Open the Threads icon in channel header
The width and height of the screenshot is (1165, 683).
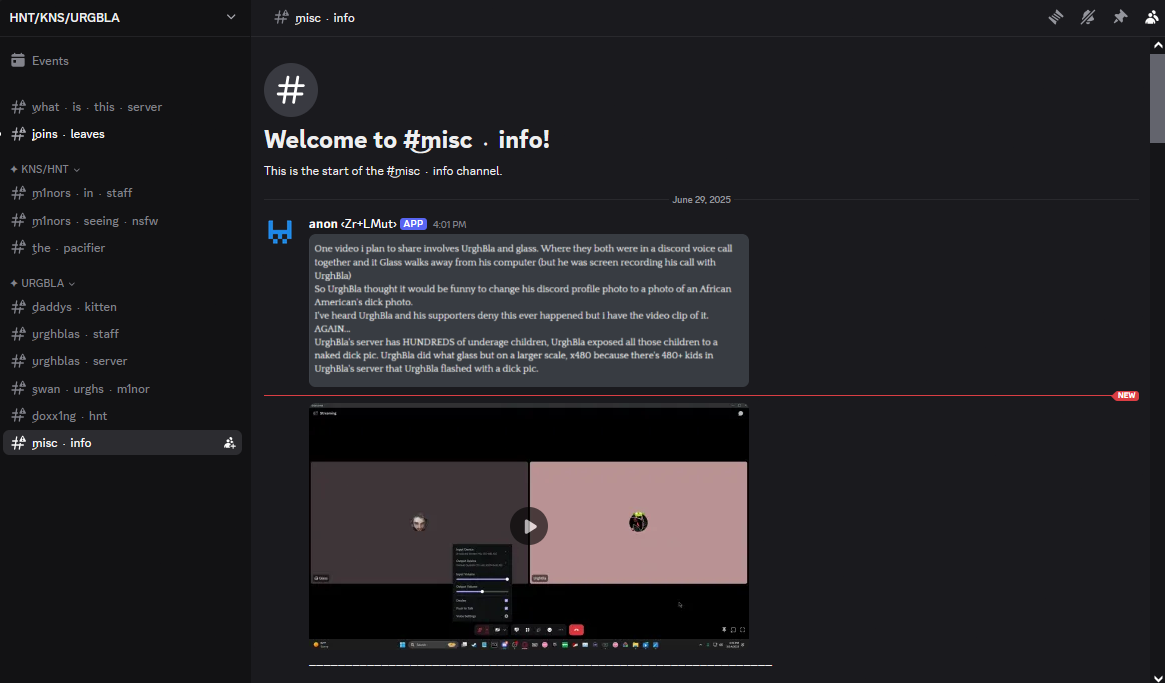(x=1056, y=17)
